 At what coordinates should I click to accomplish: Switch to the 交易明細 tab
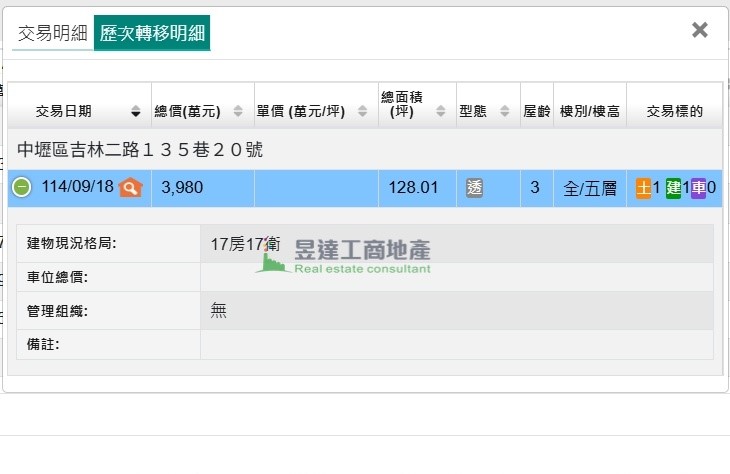(x=53, y=33)
